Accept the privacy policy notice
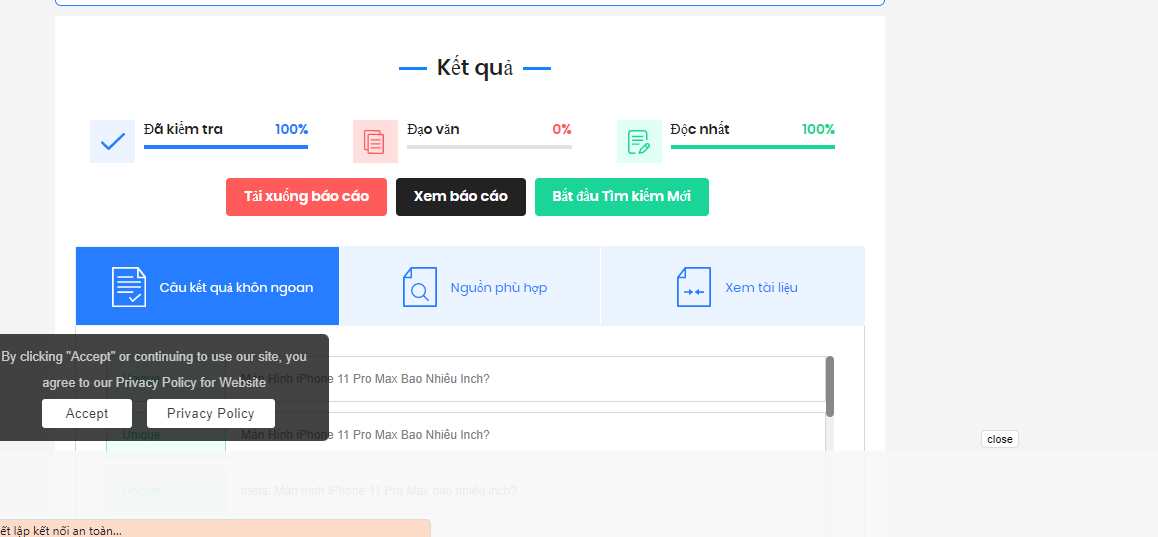 [x=87, y=414]
